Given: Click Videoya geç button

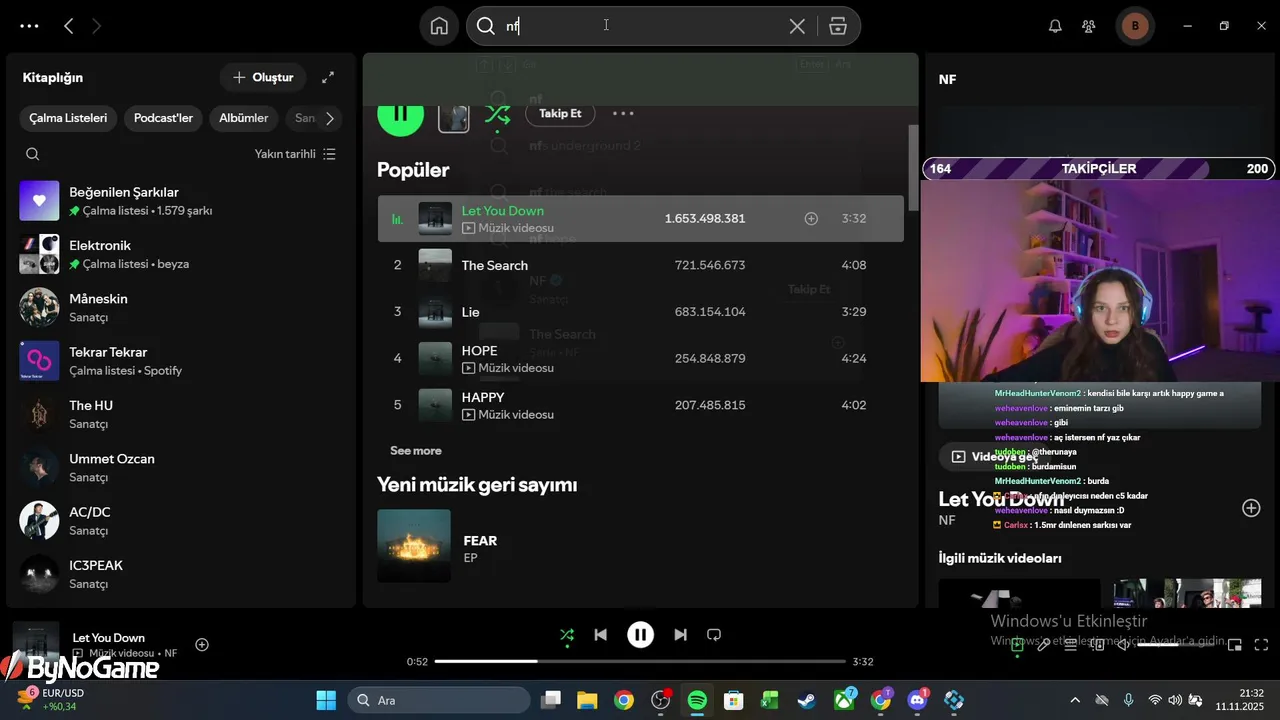Looking at the screenshot, I should point(995,456).
